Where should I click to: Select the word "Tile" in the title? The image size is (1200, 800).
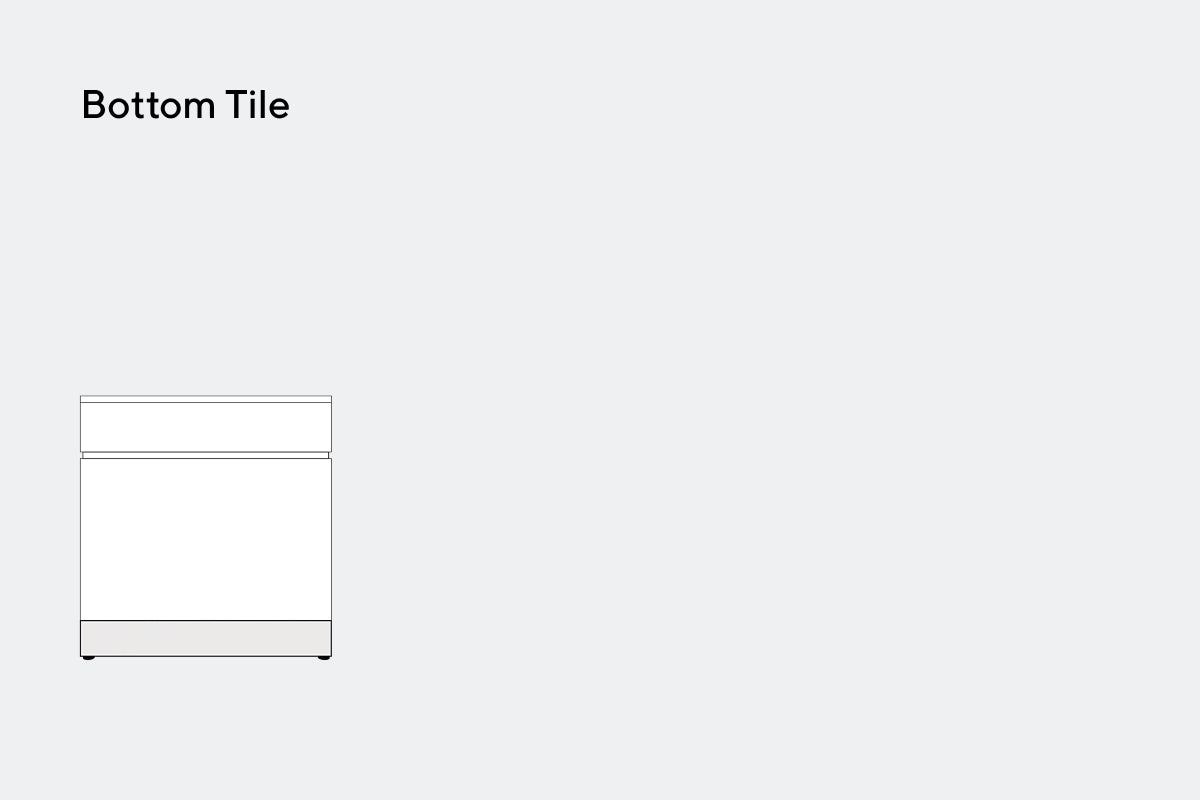click(257, 104)
